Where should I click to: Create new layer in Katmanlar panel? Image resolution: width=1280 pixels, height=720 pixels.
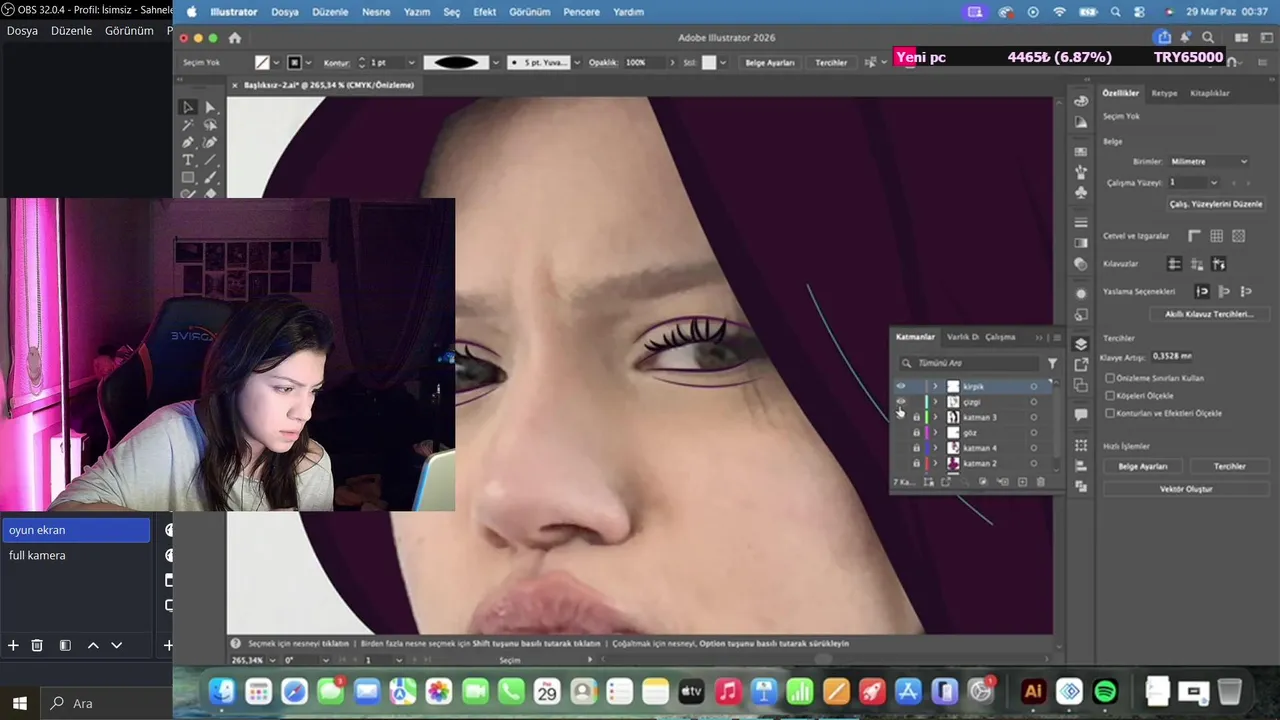1022,482
